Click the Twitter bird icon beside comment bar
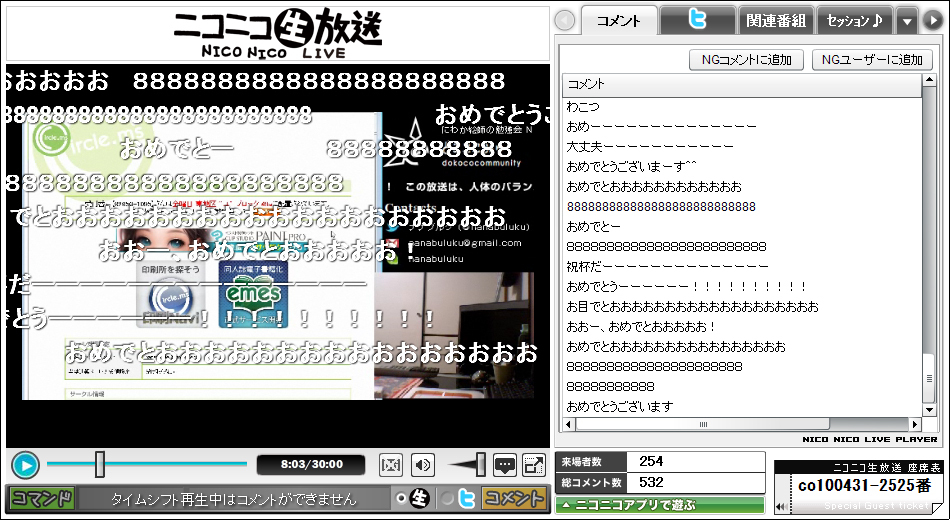Viewport: 950px width, 520px height. pos(466,499)
